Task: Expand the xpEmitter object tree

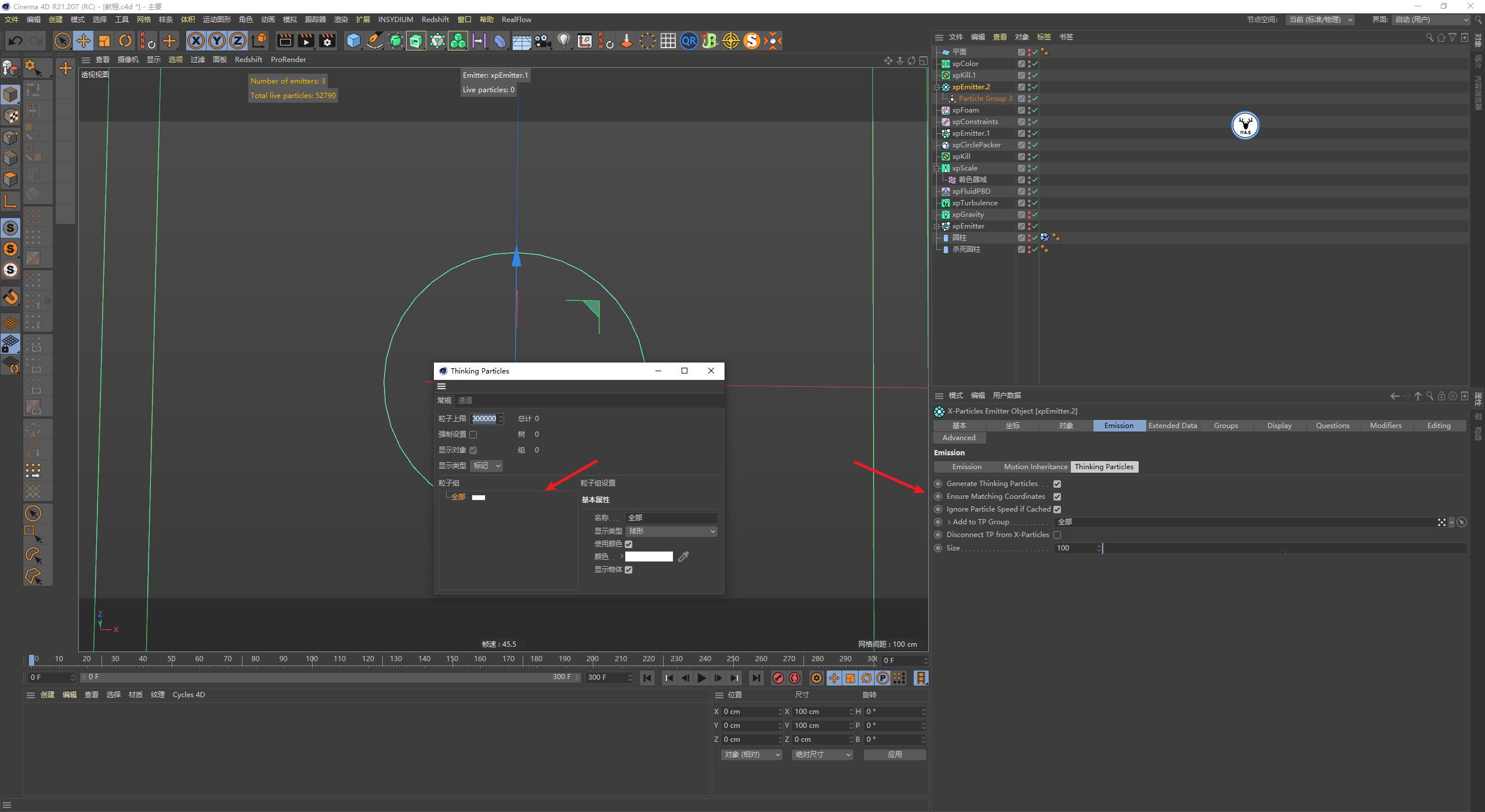Action: point(936,226)
